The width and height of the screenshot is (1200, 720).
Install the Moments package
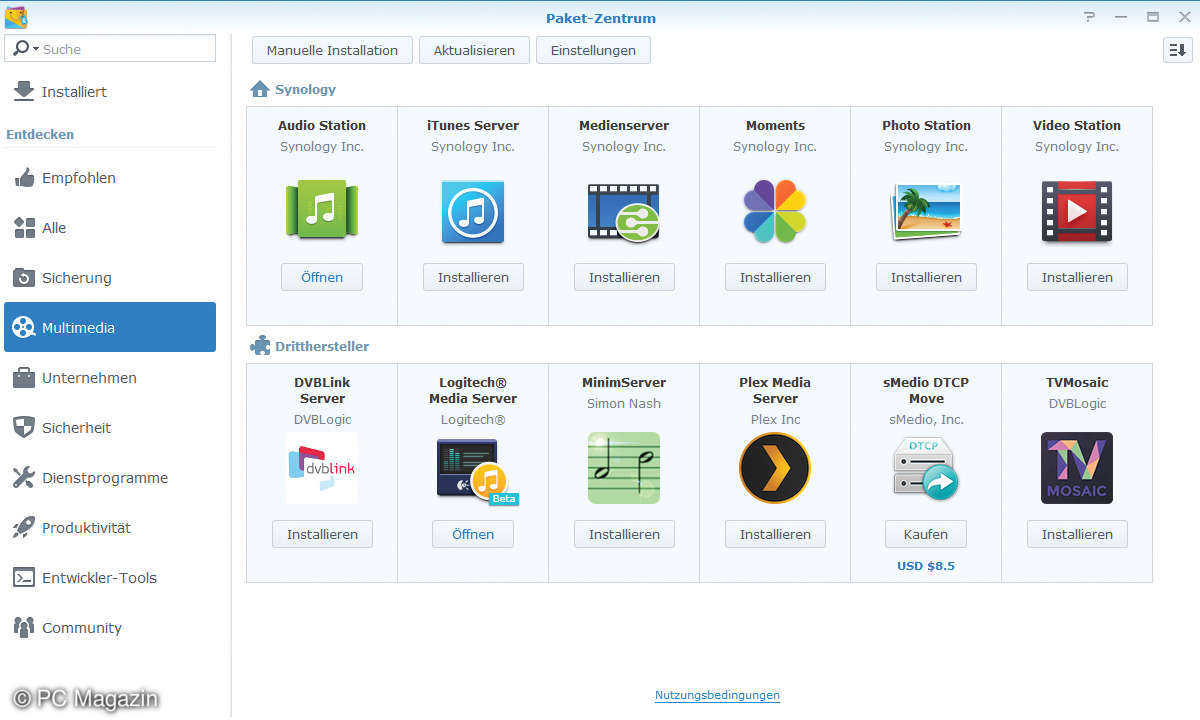click(775, 277)
